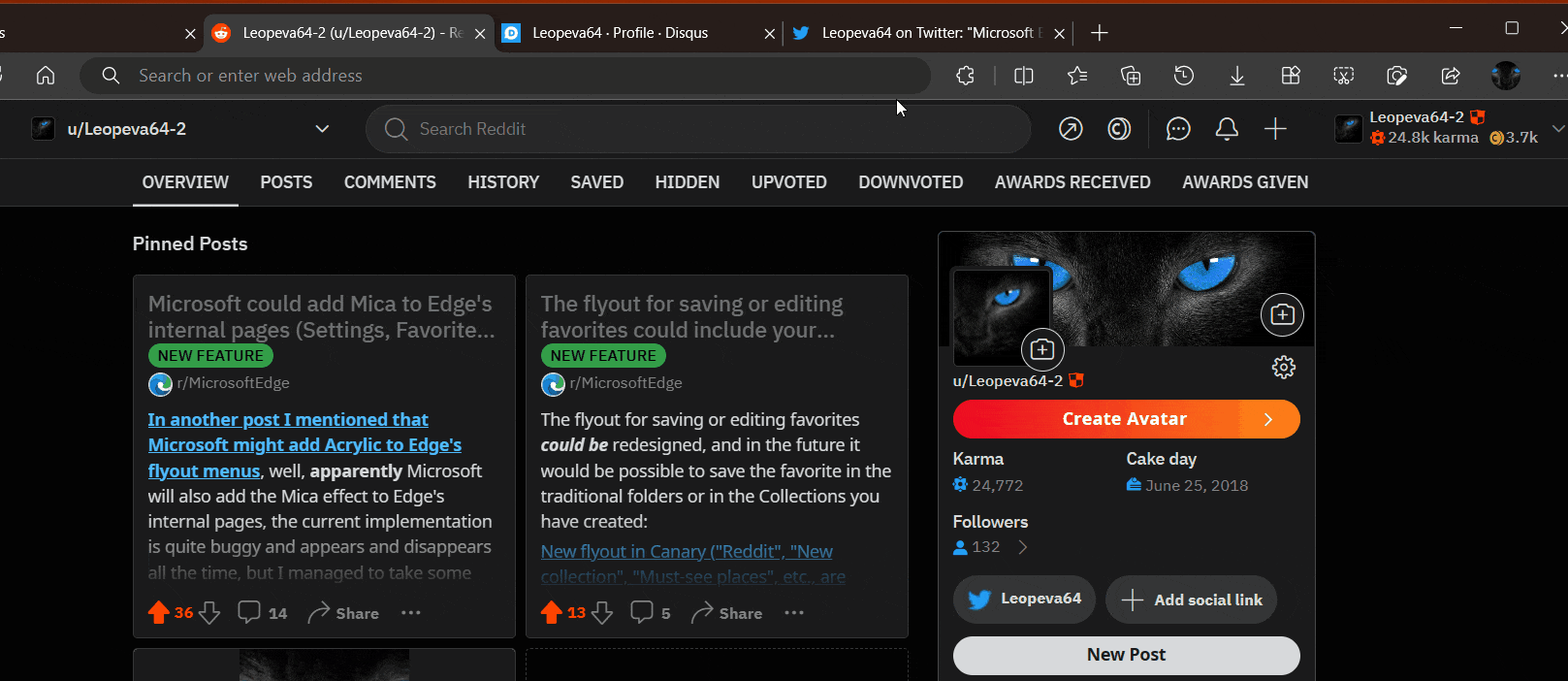This screenshot has width=1568, height=681.
Task: Focus the Search Reddit field
Action: coord(698,129)
